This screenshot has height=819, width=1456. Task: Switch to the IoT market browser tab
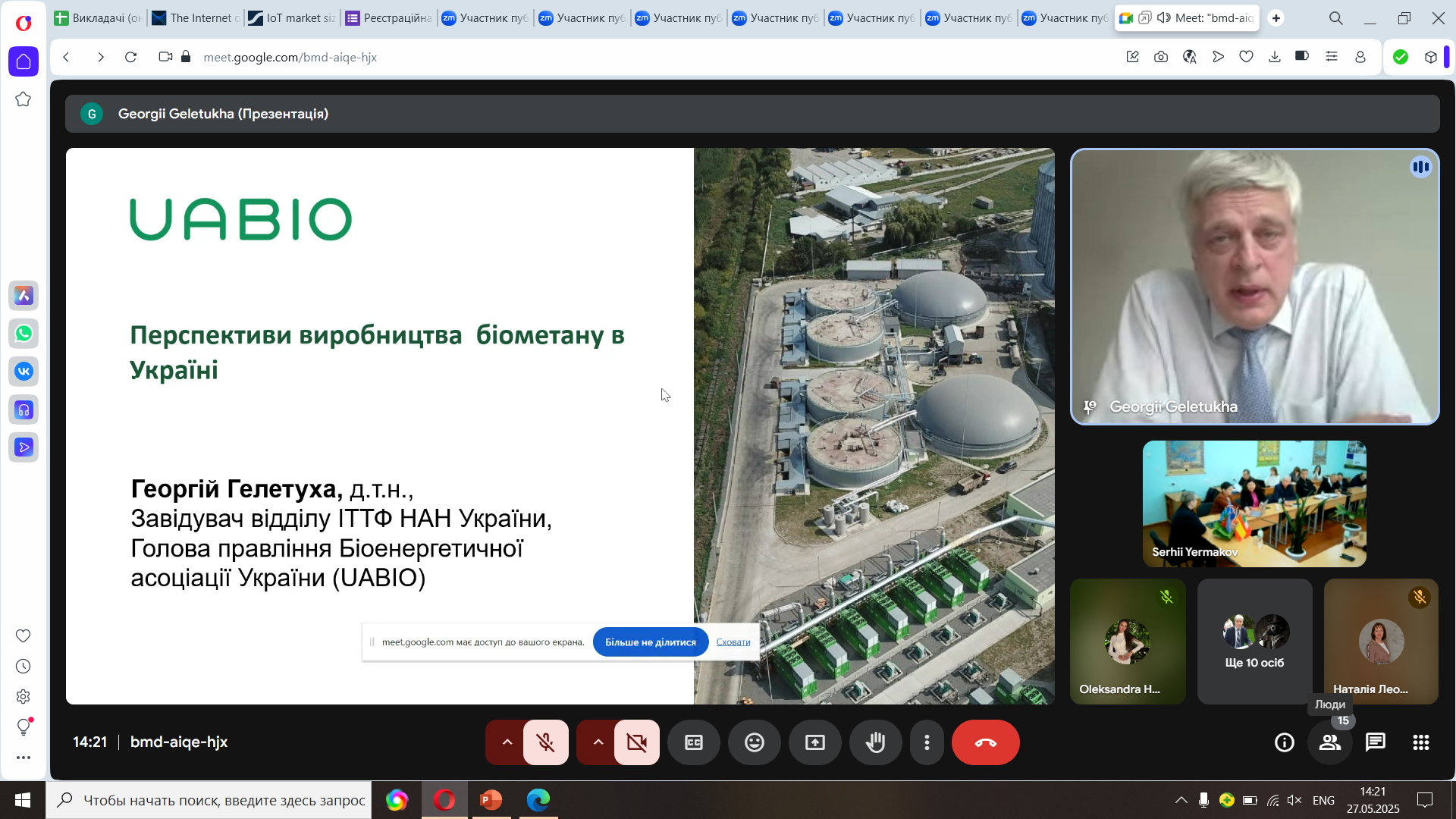[x=292, y=17]
